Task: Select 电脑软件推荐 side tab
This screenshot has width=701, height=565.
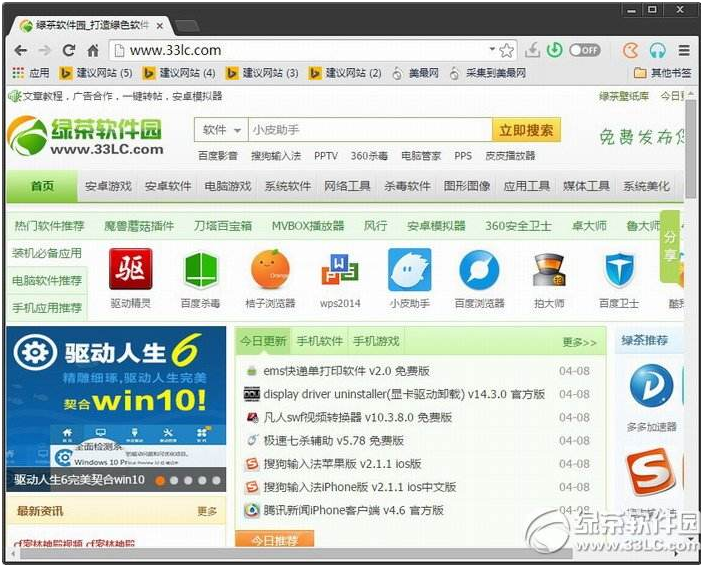Action: point(47,281)
